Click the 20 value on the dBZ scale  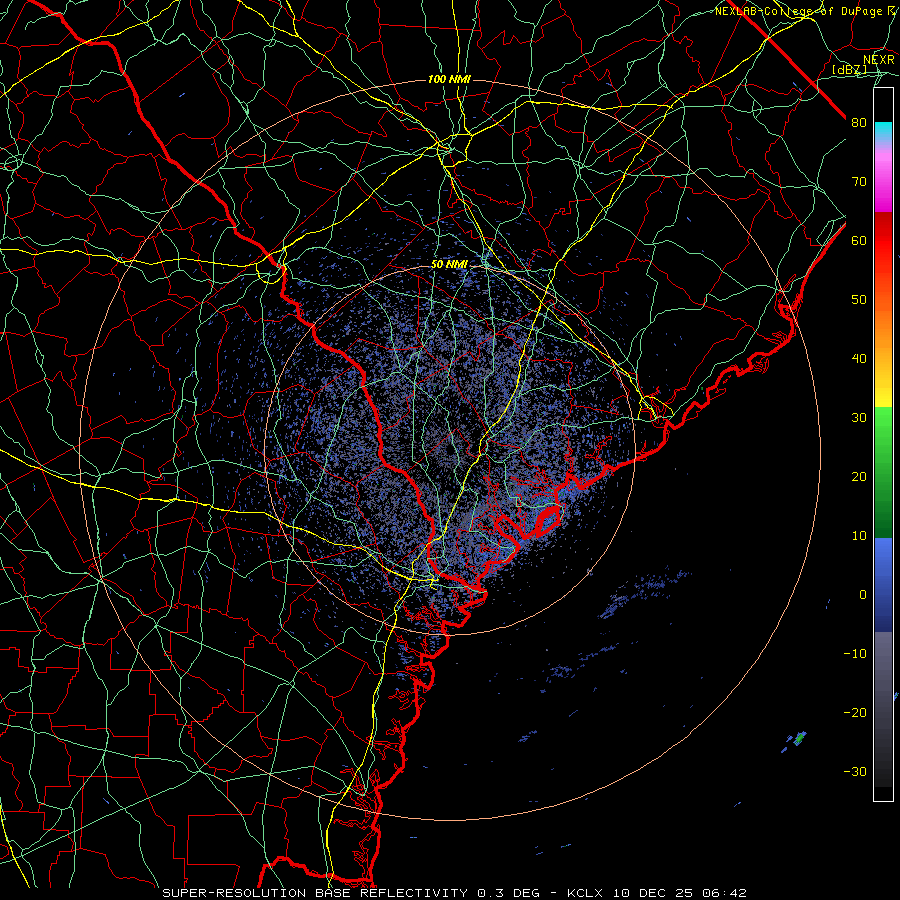pos(859,476)
